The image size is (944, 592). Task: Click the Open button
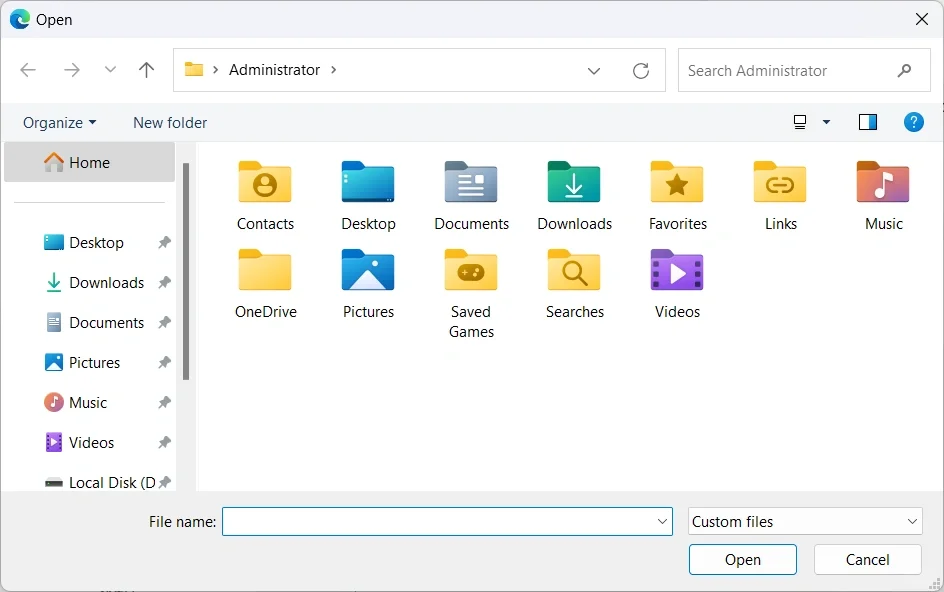click(742, 559)
